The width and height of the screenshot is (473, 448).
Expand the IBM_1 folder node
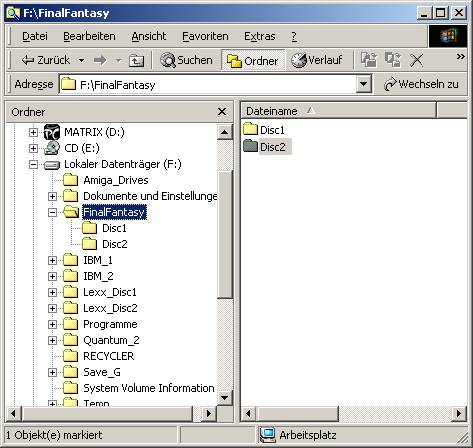(x=52, y=260)
